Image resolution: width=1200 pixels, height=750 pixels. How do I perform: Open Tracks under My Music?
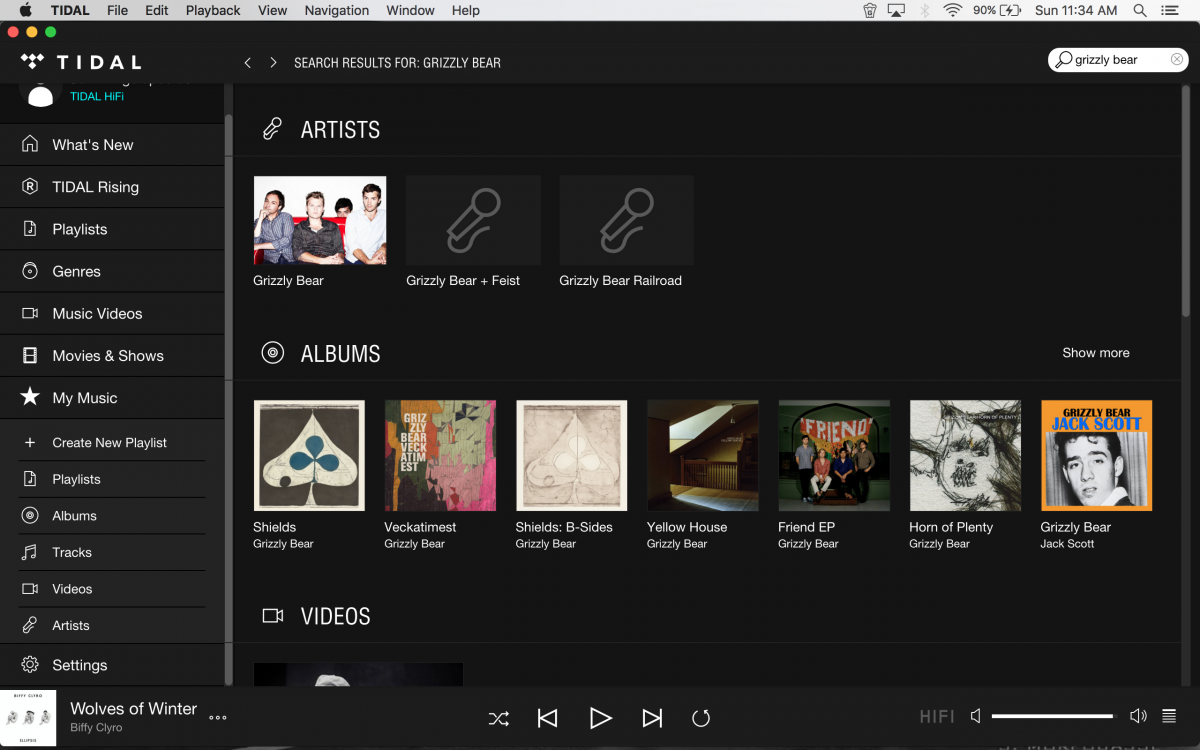tap(112, 552)
